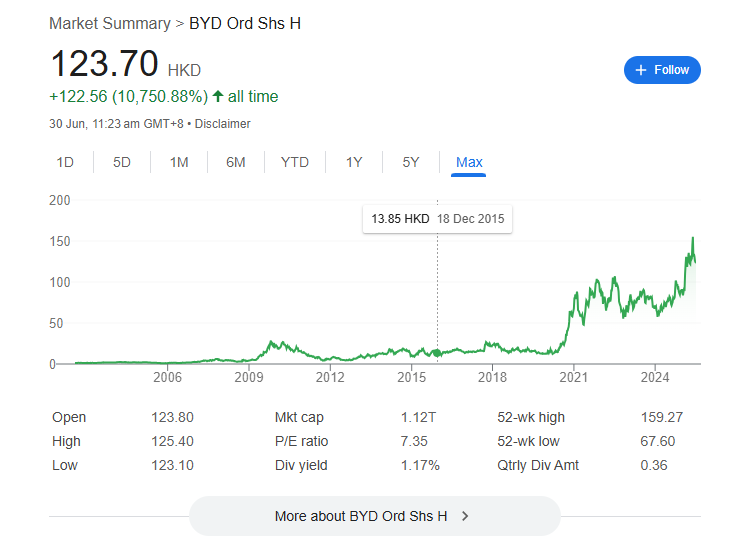Viewport: 751px width, 559px height.
Task: Click the plus icon in Follow button
Action: point(640,70)
